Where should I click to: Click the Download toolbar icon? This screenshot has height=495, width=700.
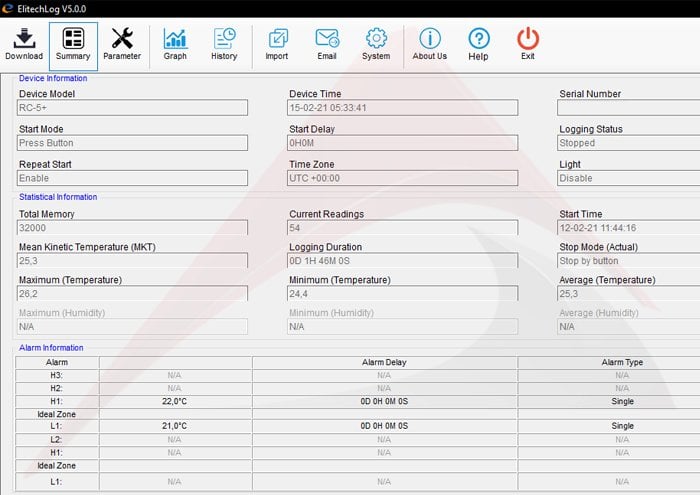(24, 43)
